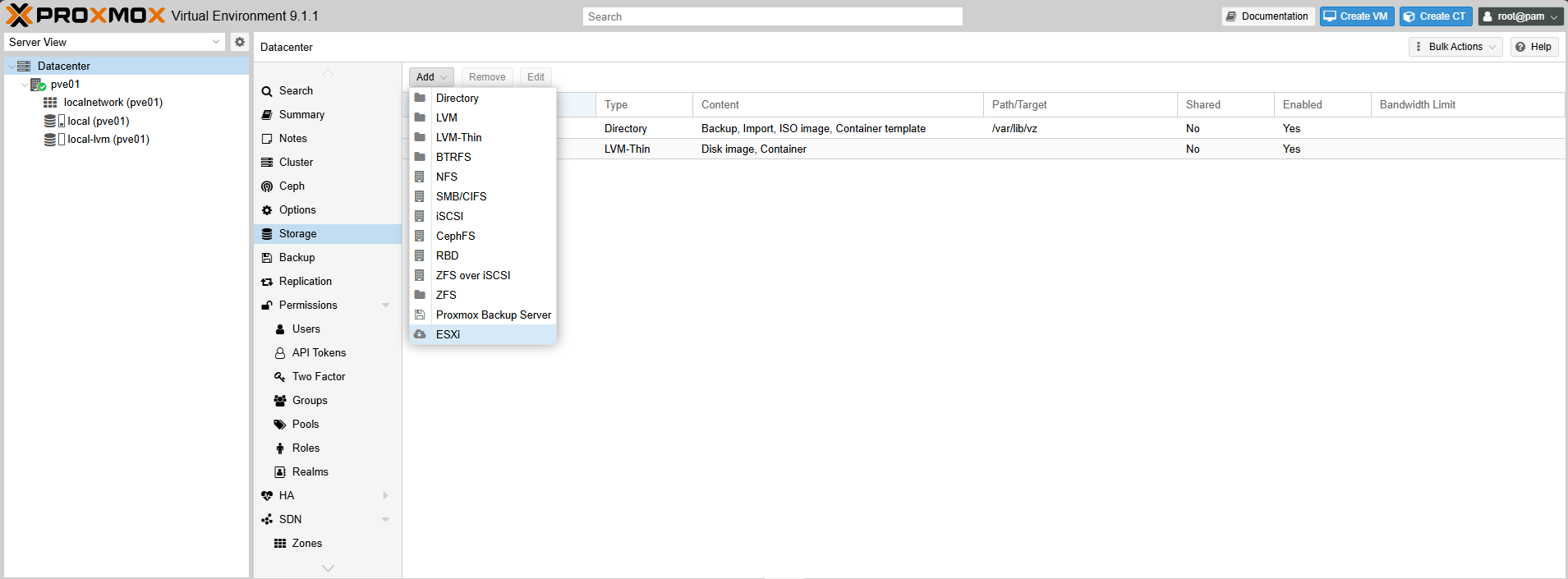
Task: Open the Documentation link button
Action: (x=1268, y=16)
